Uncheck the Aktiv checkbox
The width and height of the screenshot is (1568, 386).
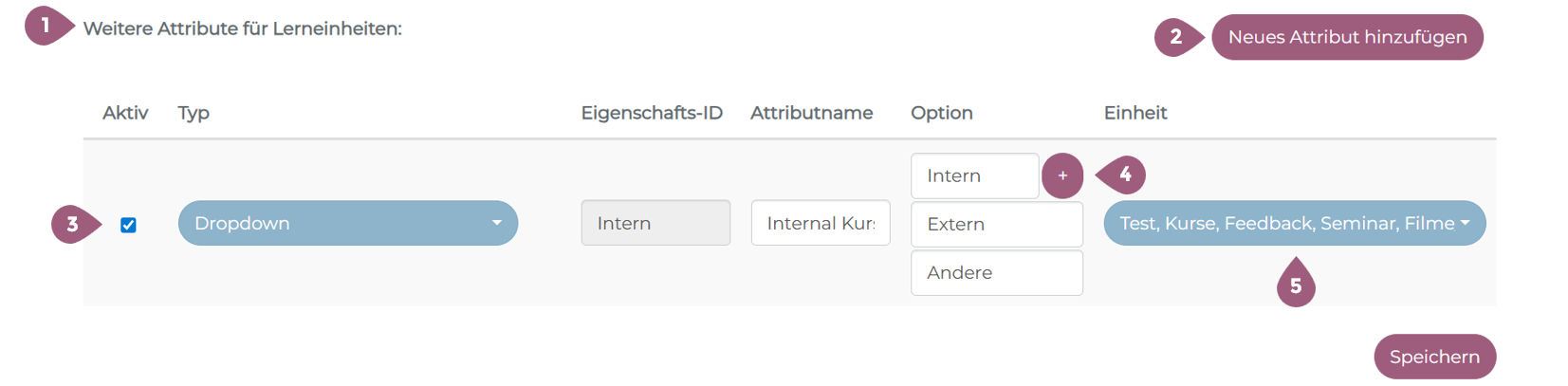128,225
